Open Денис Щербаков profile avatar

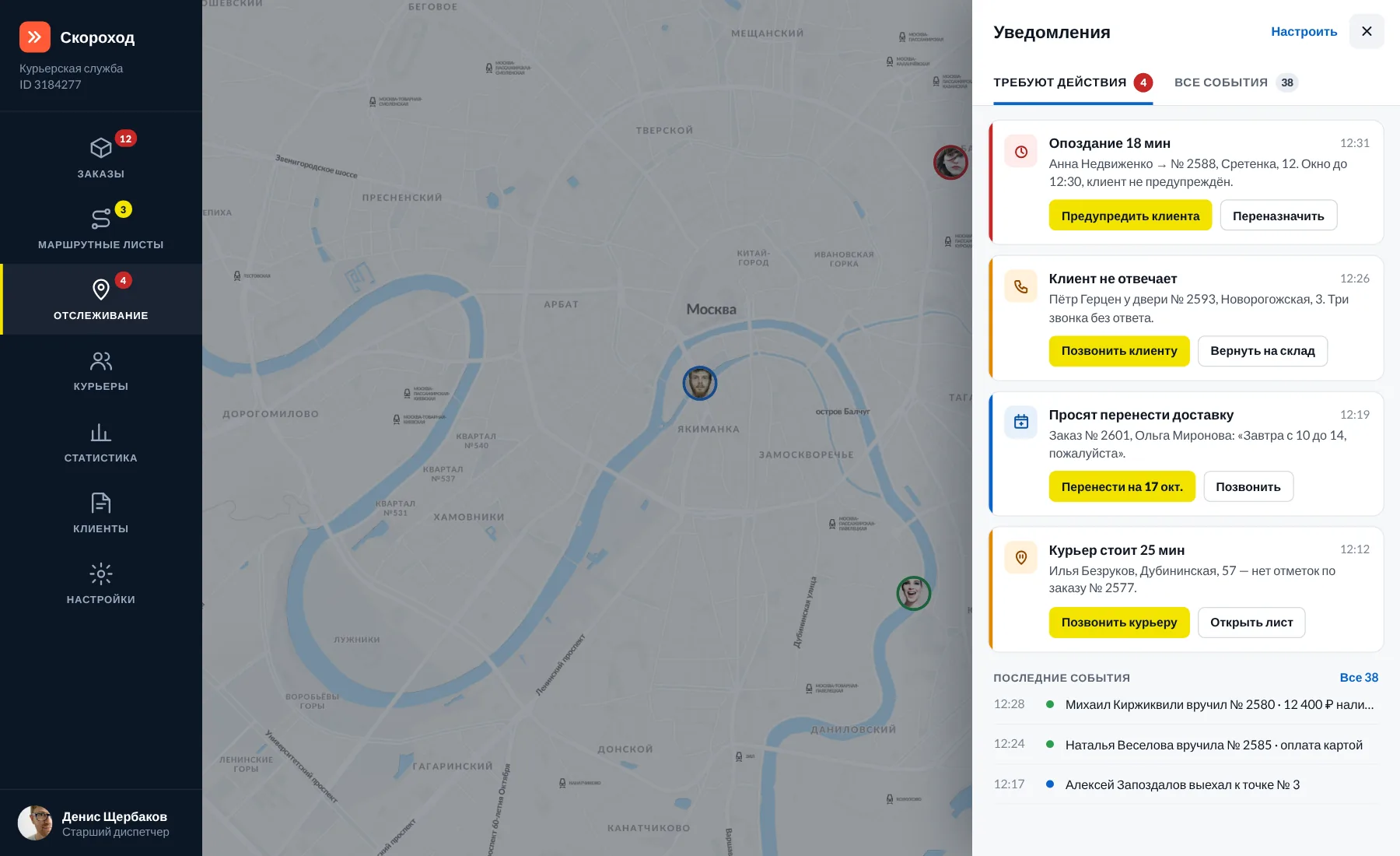(35, 823)
